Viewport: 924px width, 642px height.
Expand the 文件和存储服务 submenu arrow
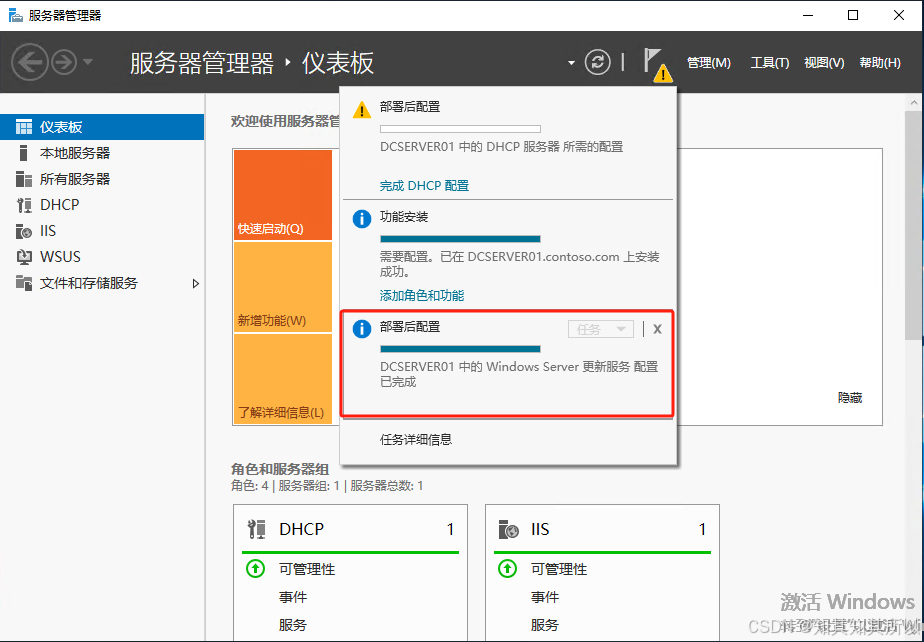(x=196, y=284)
